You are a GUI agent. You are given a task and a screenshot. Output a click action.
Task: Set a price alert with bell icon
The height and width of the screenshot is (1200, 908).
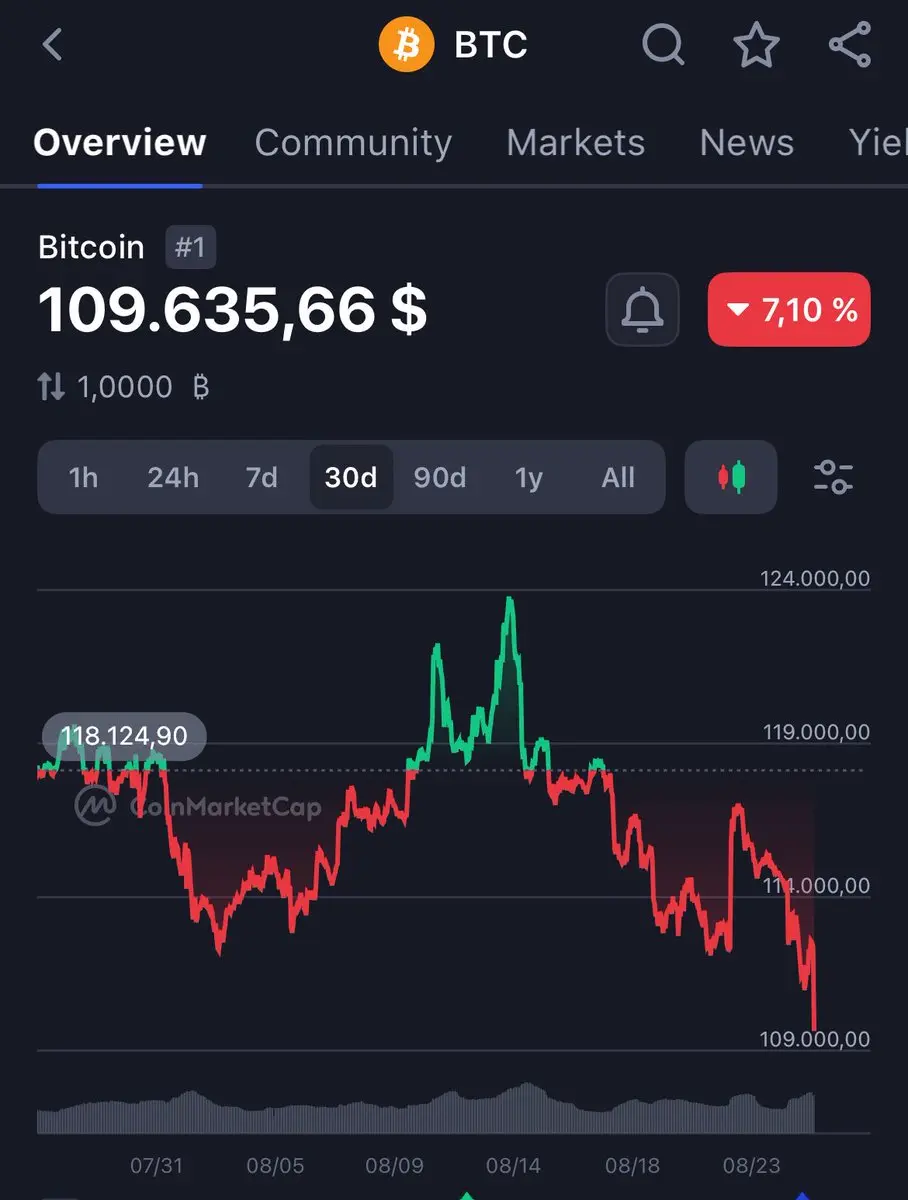(x=642, y=310)
